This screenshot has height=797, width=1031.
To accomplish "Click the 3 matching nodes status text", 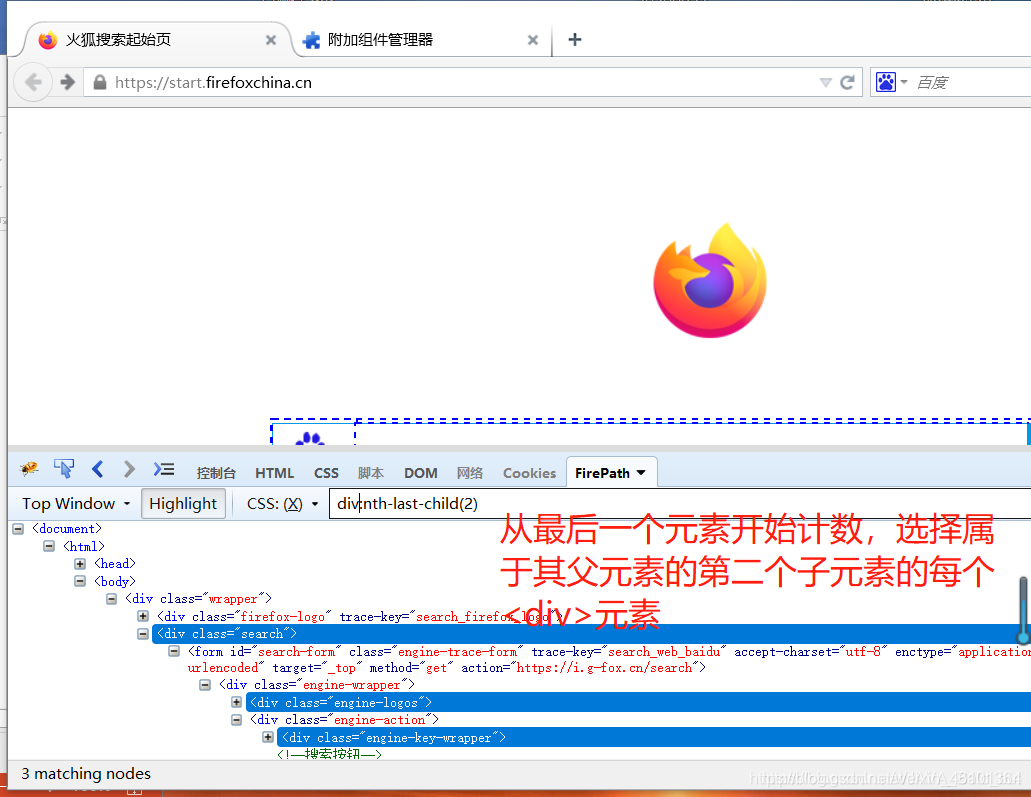I will 86,773.
